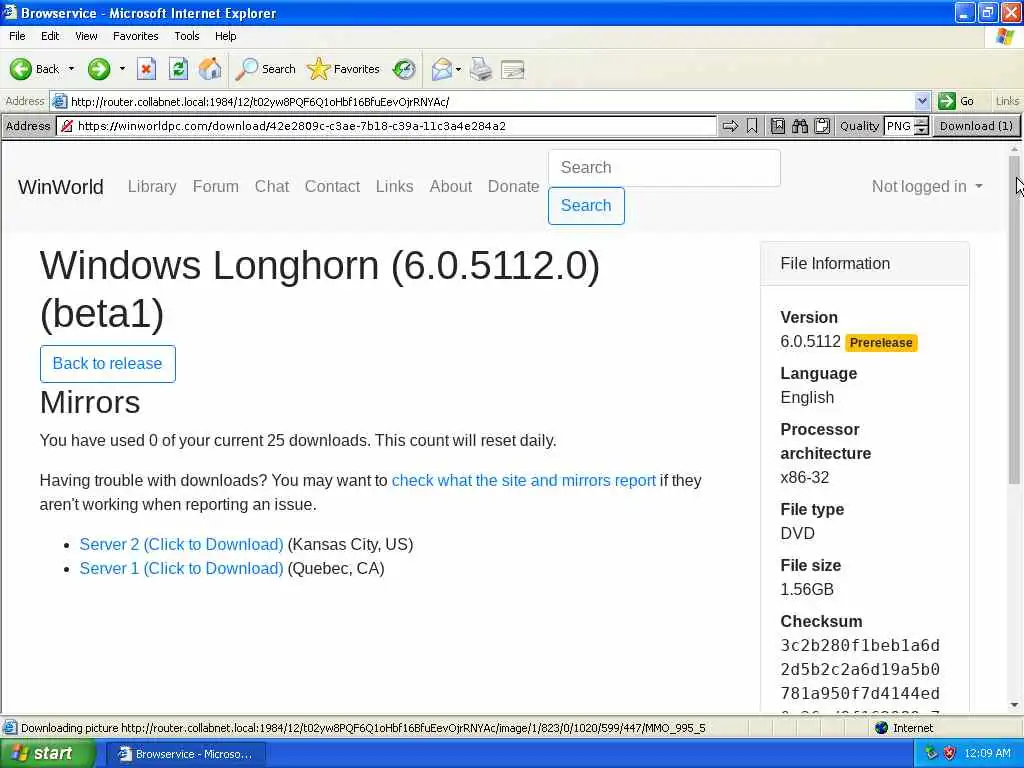The image size is (1024, 768).
Task: Open the Help menu
Action: [225, 36]
